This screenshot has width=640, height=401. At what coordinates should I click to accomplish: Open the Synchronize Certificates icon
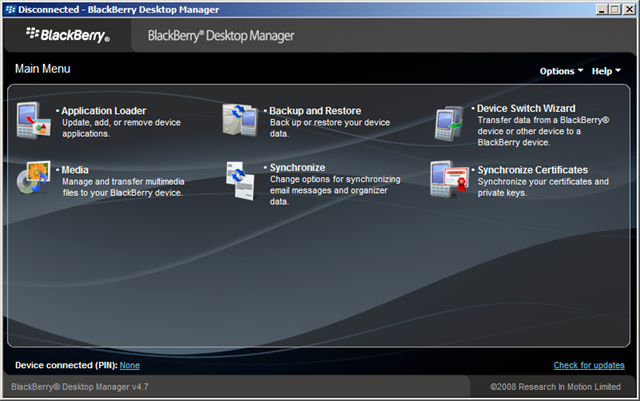(449, 179)
